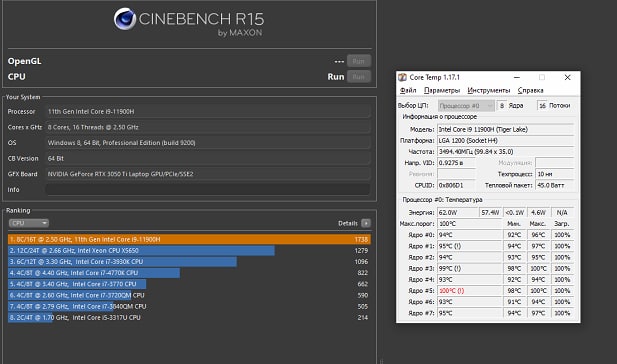Open the Инструменты menu in Core Temp
The width and height of the screenshot is (617, 364).
pos(489,90)
